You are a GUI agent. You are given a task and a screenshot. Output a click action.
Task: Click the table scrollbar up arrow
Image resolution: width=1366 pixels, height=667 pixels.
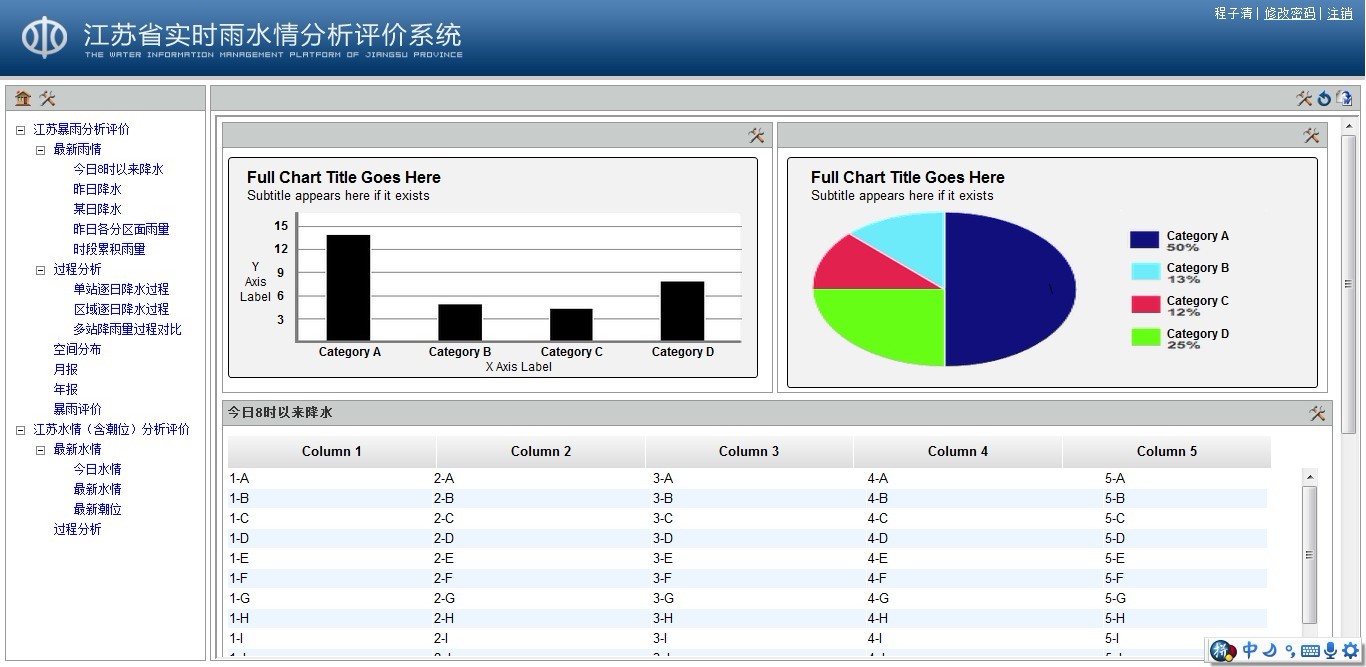1310,478
